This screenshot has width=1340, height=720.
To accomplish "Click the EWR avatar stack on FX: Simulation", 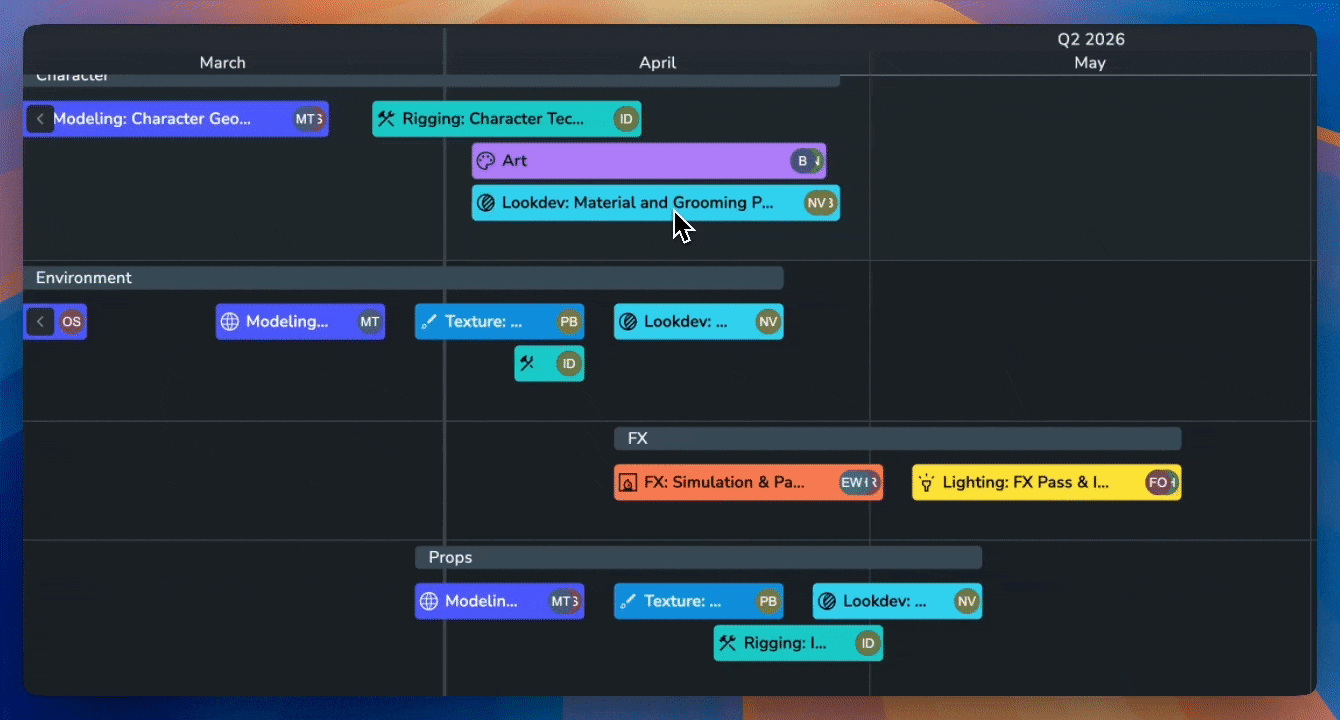I will pos(858,482).
